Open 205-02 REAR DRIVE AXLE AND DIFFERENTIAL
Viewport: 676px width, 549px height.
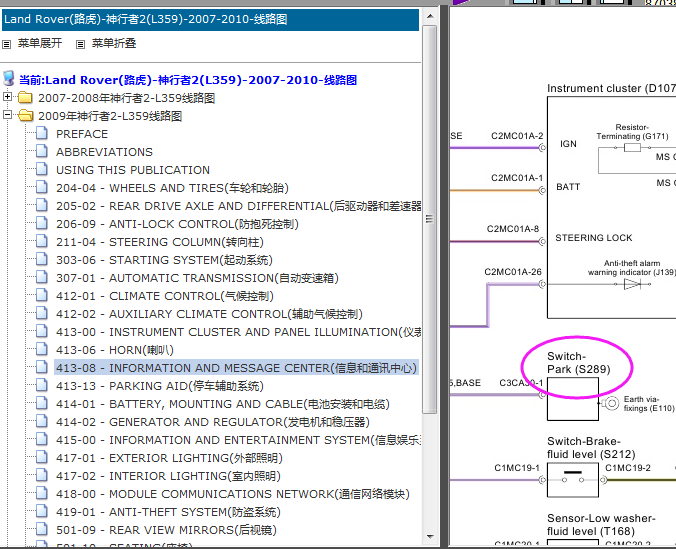tap(238, 206)
